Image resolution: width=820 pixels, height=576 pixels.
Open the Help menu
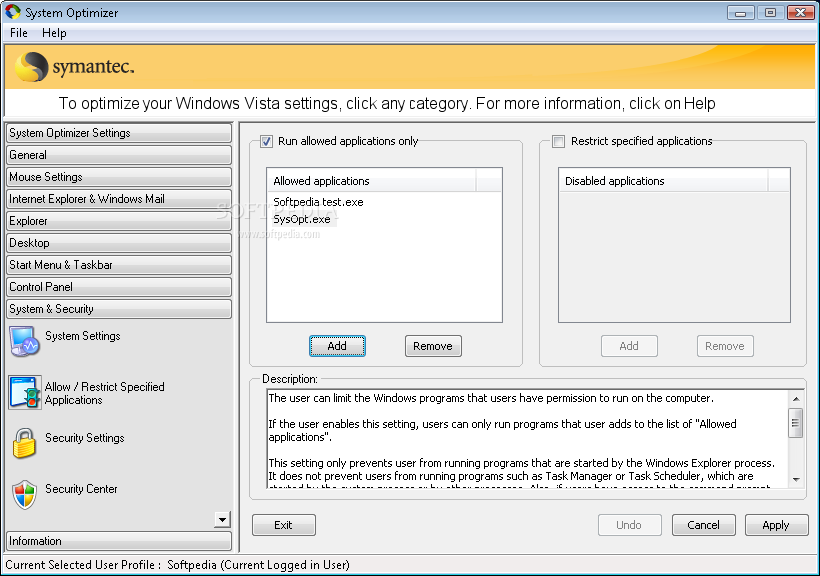tap(54, 33)
